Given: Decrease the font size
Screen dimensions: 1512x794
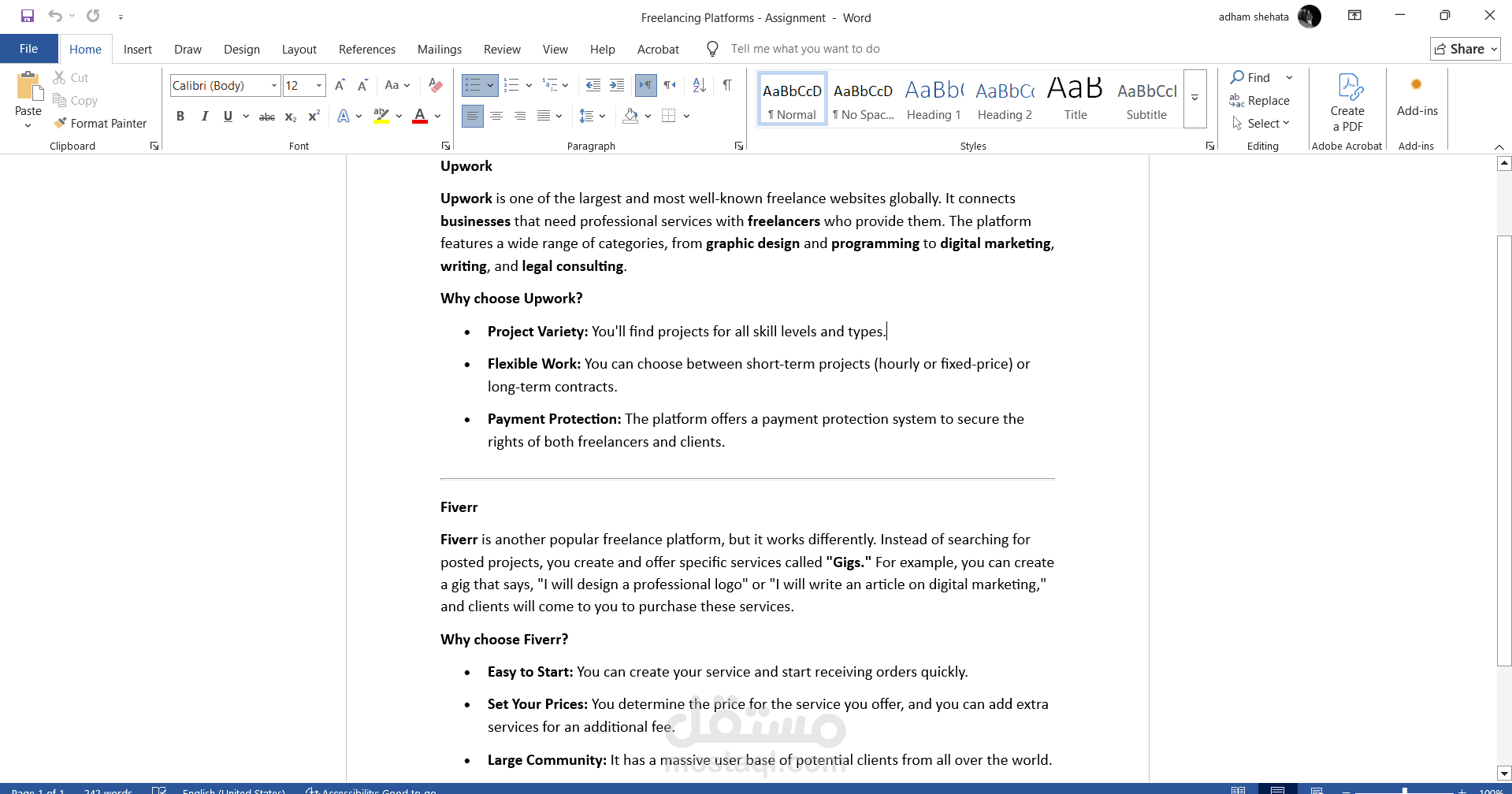Looking at the screenshot, I should [362, 85].
